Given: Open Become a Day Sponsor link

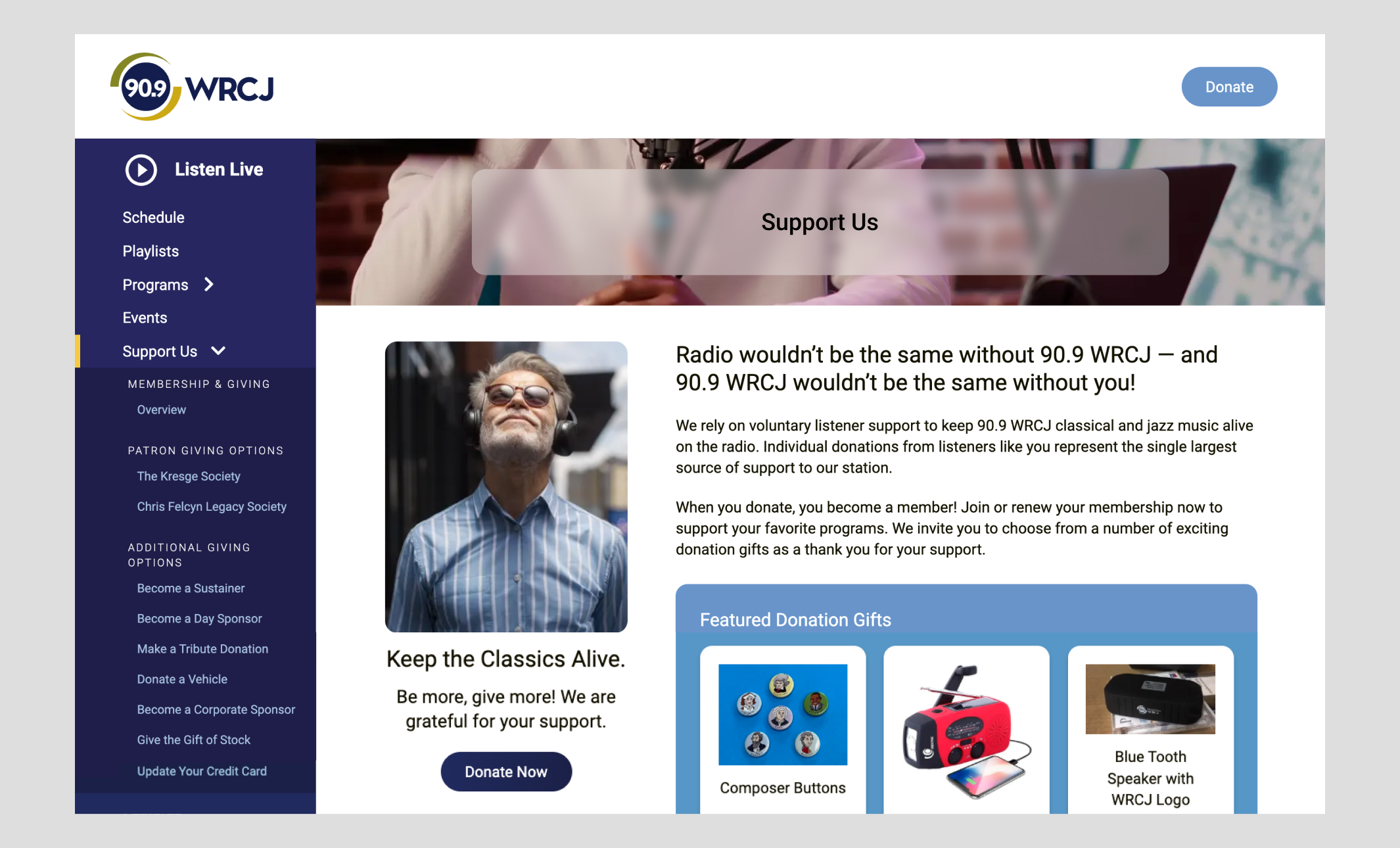Looking at the screenshot, I should [x=199, y=619].
